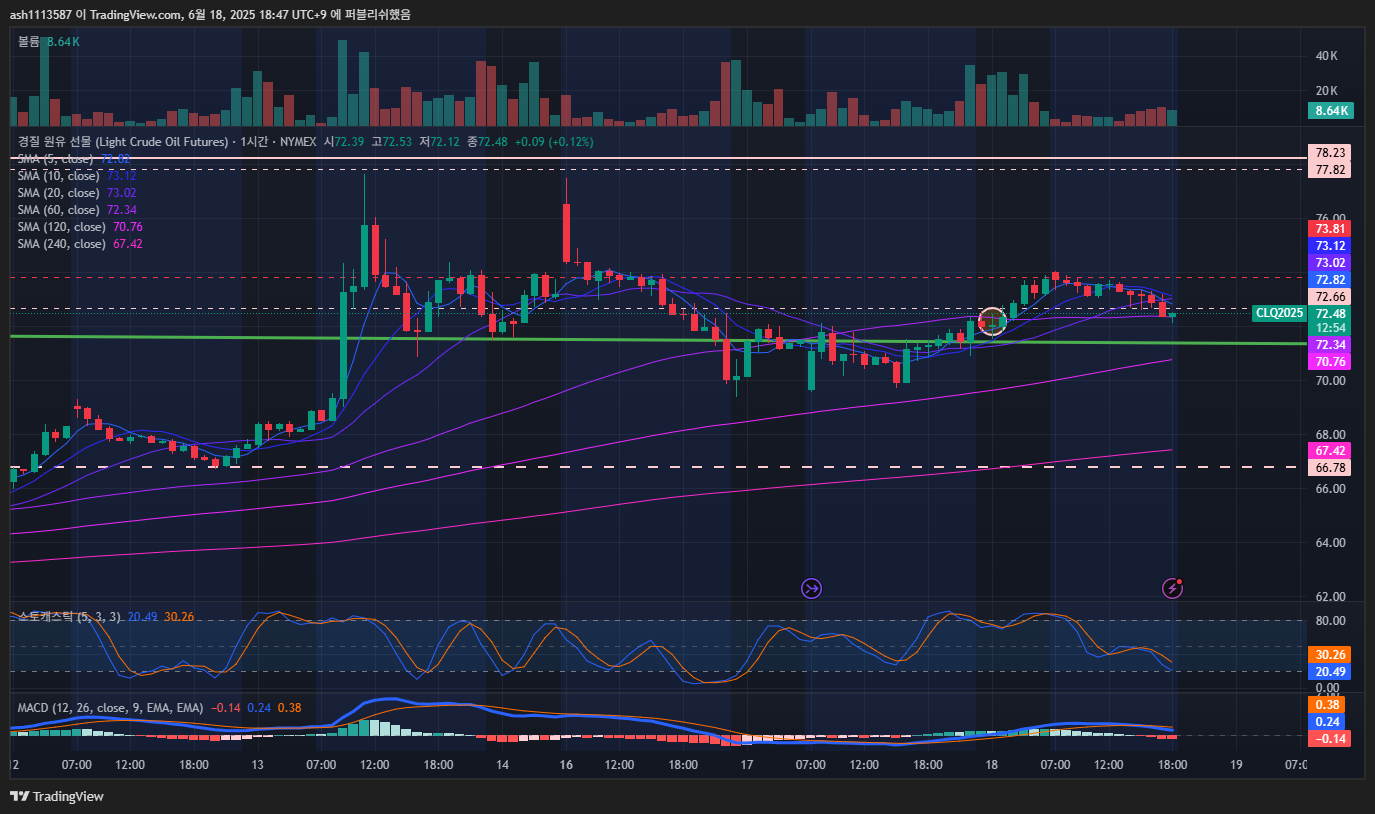Image resolution: width=1375 pixels, height=814 pixels.
Task: Click the pink 67.42 SMA axis label
Action: click(1330, 450)
